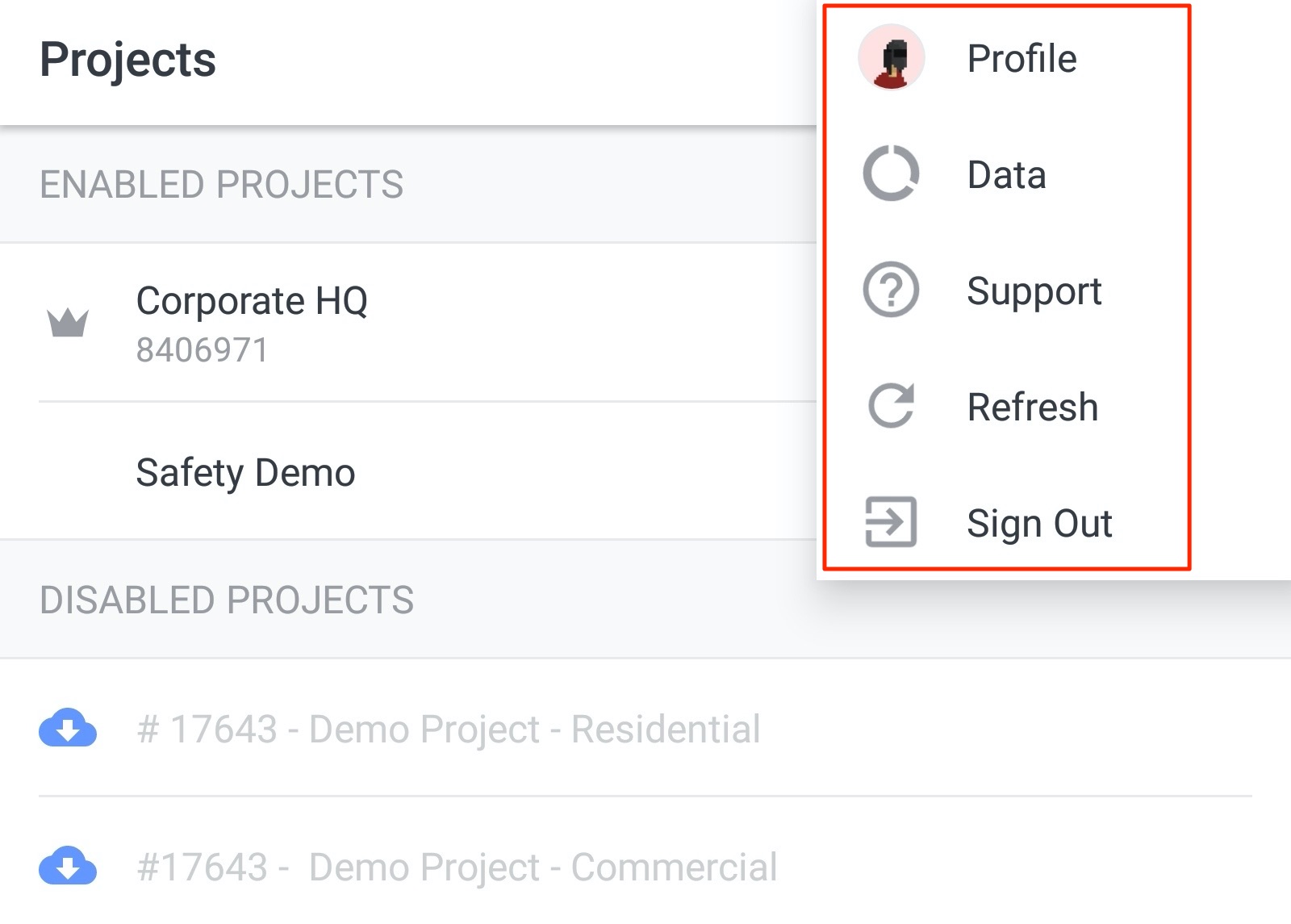Image resolution: width=1291 pixels, height=924 pixels.
Task: Choose Sign Out from the menu
Action: (1006, 523)
